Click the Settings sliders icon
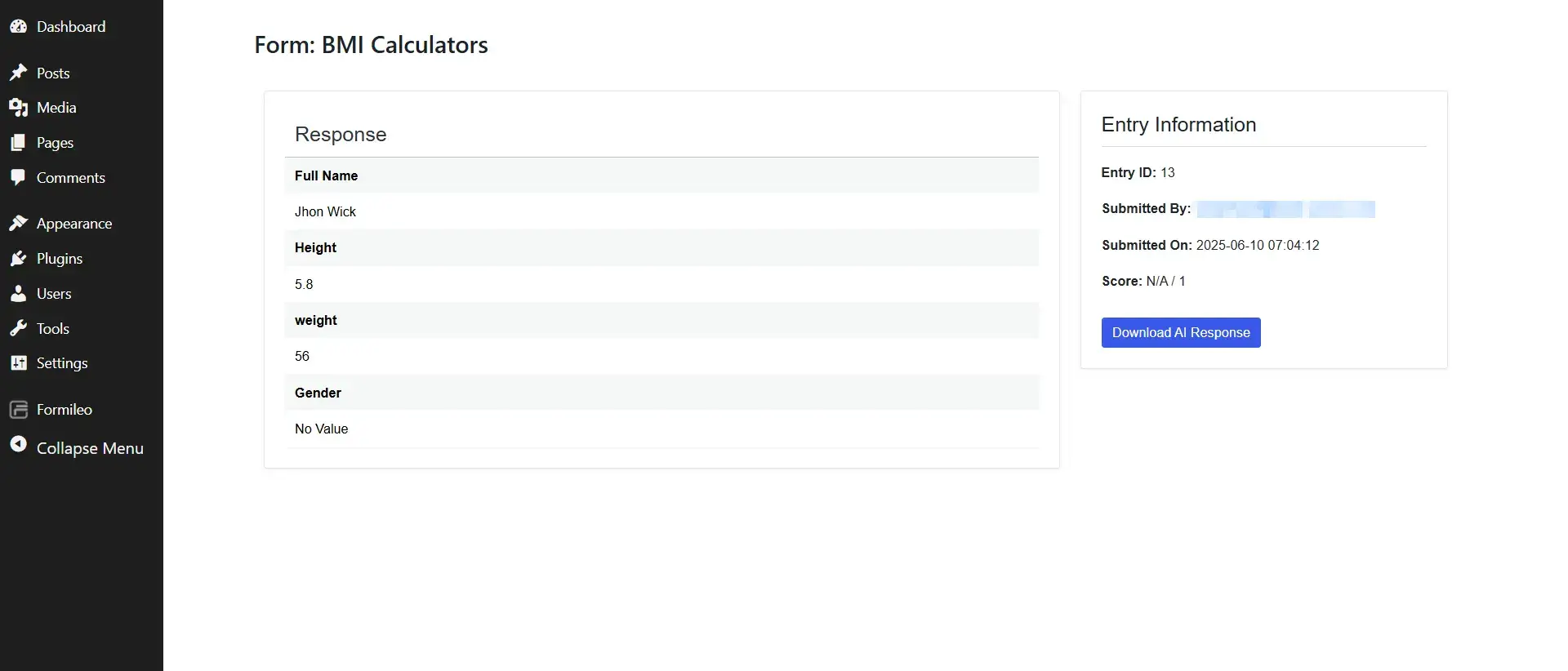 18,363
